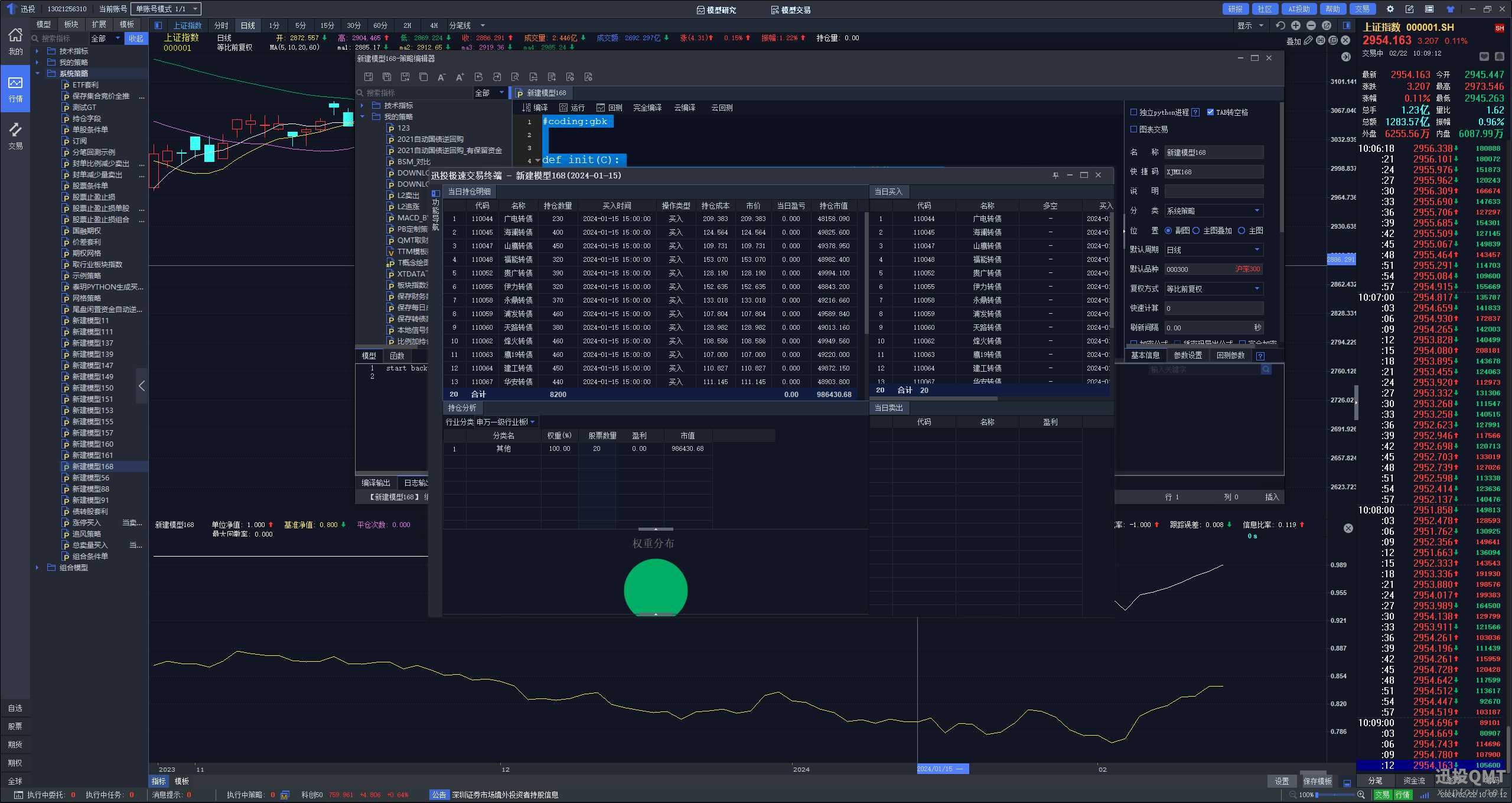This screenshot has height=803, width=1512.
Task: Open the 行情 market sidebar icon
Action: [x=15, y=89]
